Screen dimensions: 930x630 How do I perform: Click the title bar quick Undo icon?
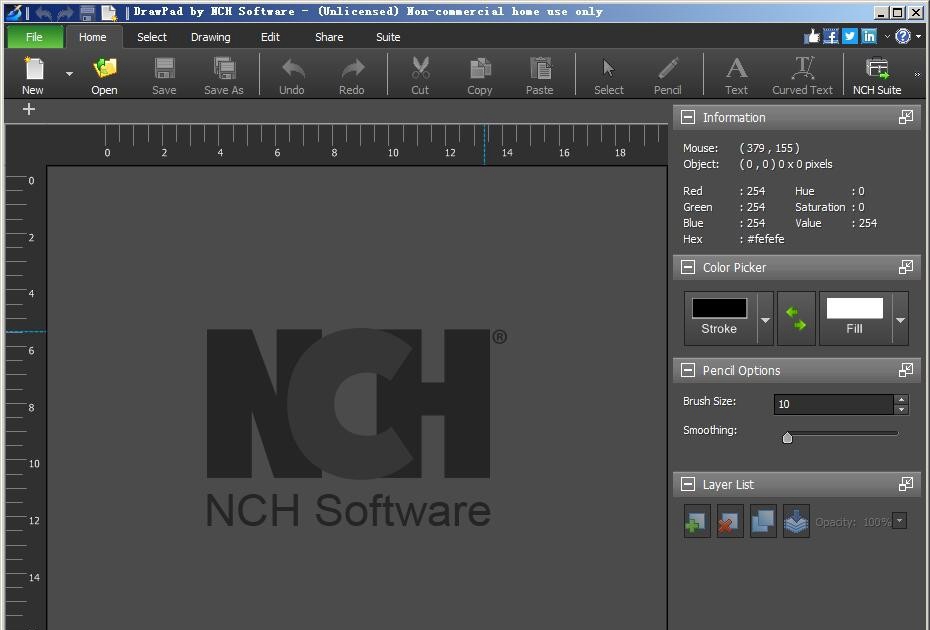point(43,12)
